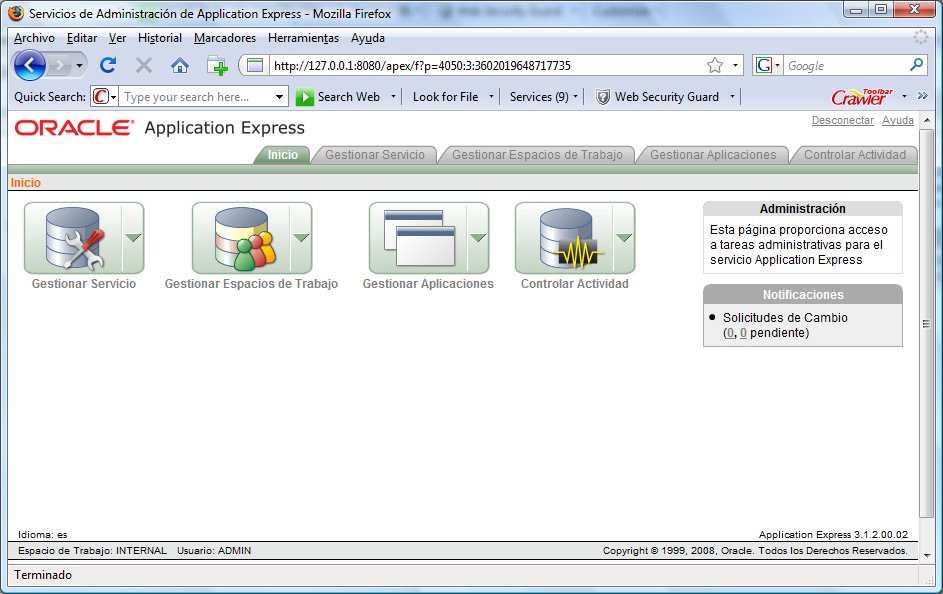Click the page identity icon in address bar

pos(255,65)
